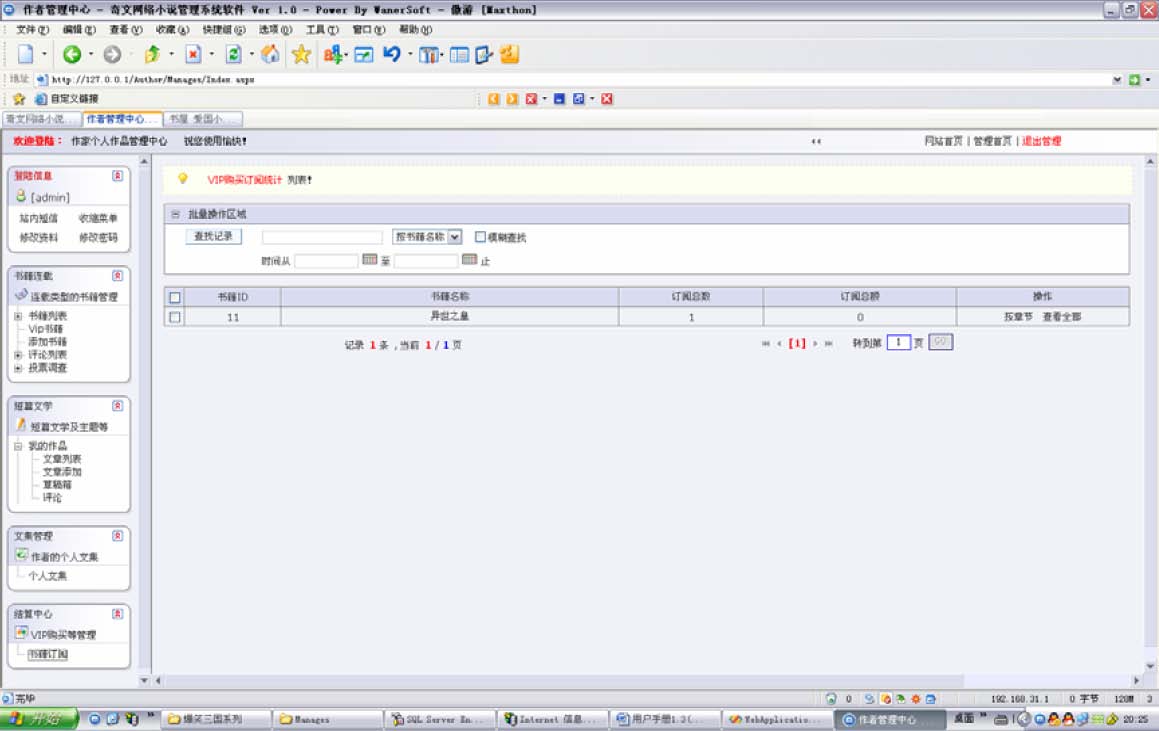The image size is (1159, 731).
Task: Click the green Refresh page icon
Action: [x=233, y=54]
